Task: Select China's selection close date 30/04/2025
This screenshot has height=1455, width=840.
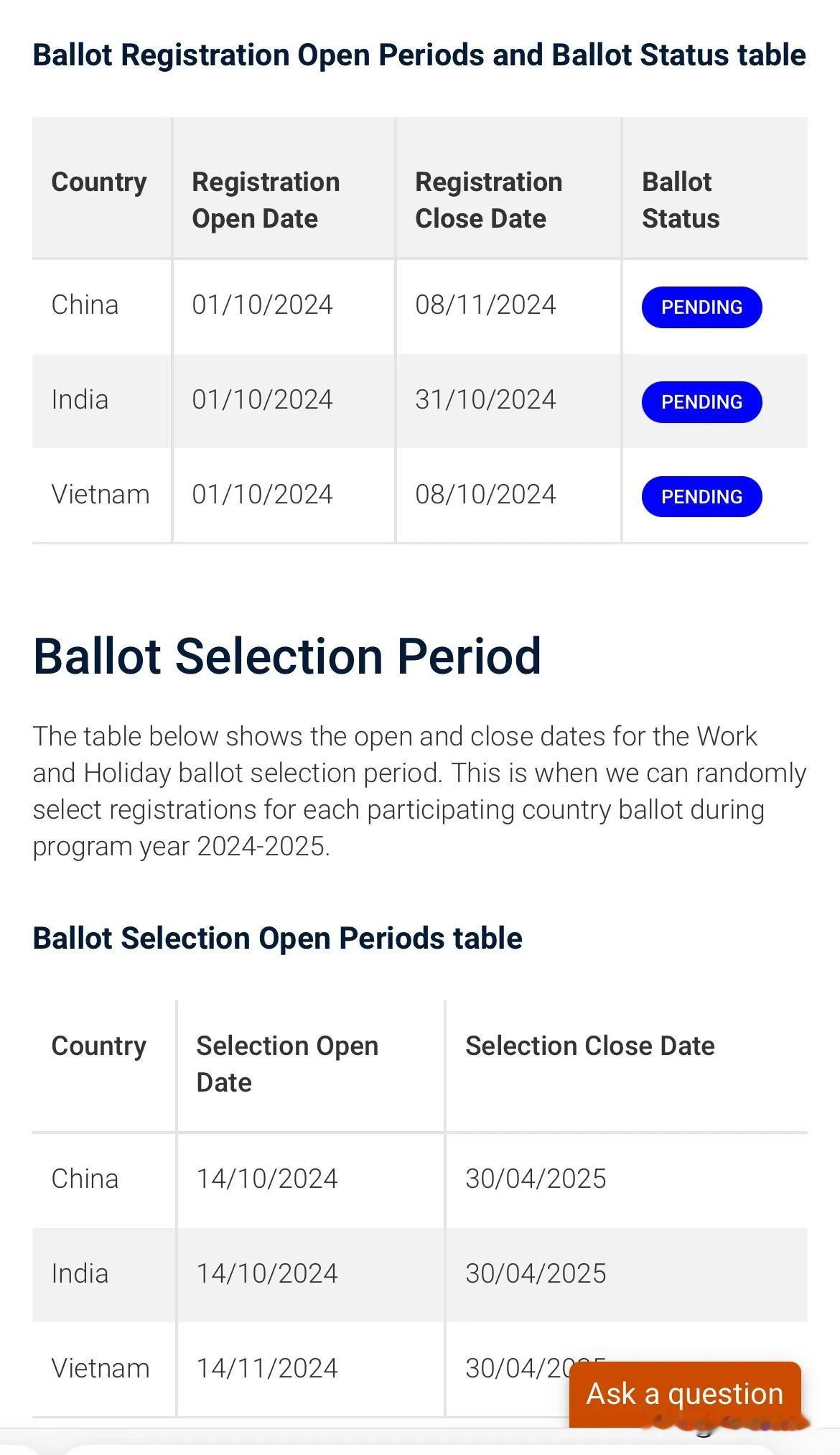Action: (x=536, y=1179)
